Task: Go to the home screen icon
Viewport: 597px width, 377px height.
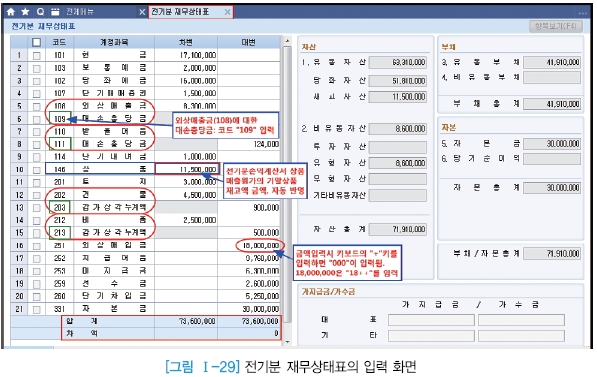Action: [x=11, y=12]
